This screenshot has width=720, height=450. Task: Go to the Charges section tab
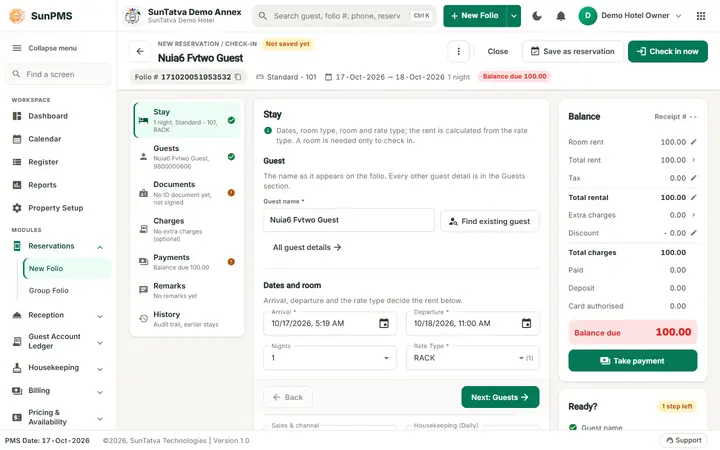pos(187,229)
